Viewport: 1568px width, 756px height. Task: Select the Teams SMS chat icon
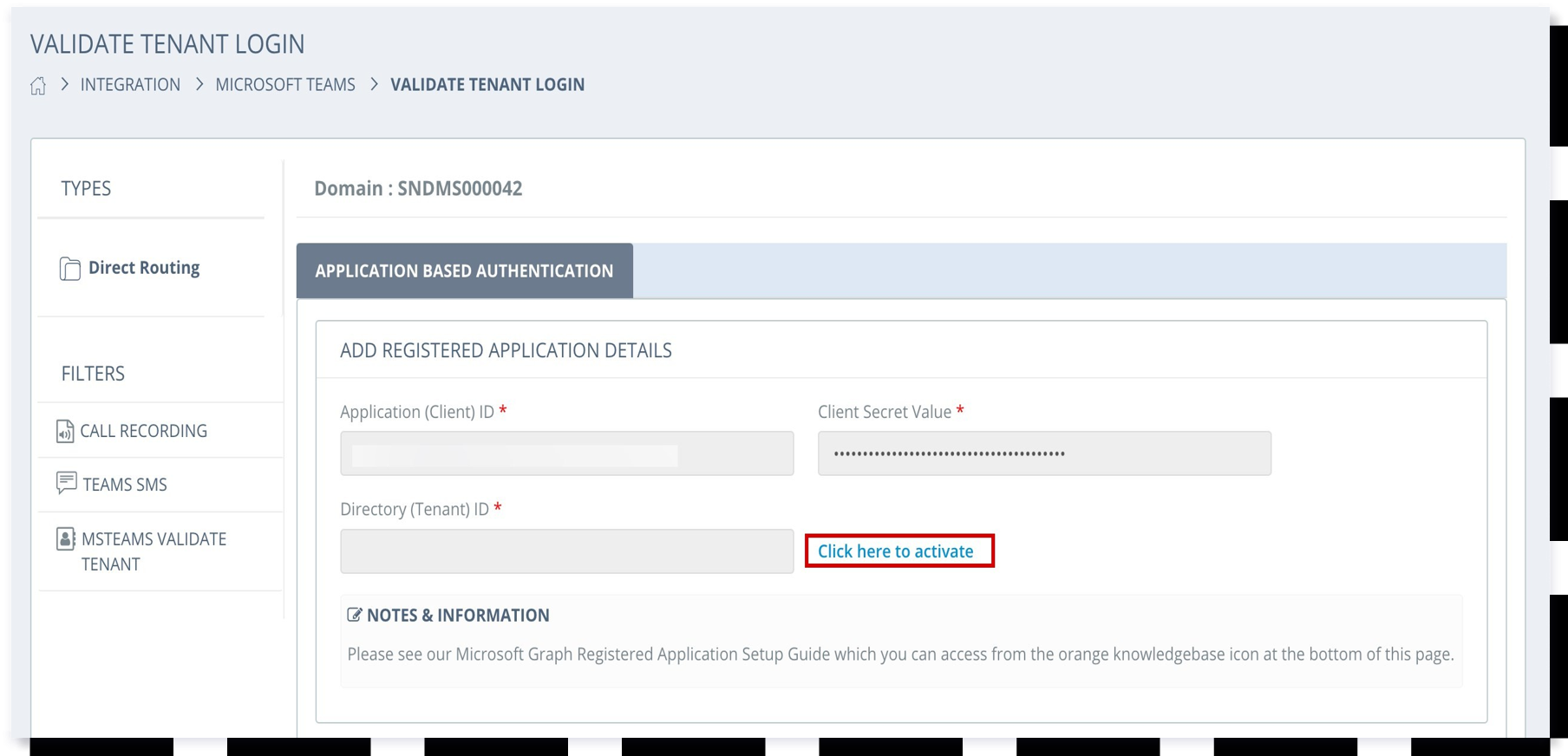pos(66,483)
